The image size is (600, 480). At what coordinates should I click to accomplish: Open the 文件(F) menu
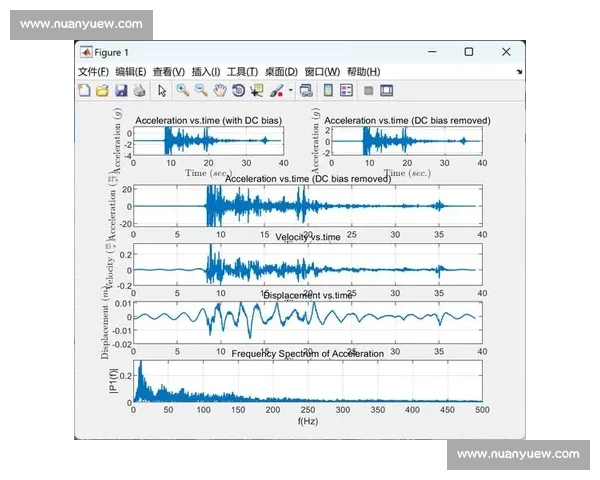click(93, 72)
